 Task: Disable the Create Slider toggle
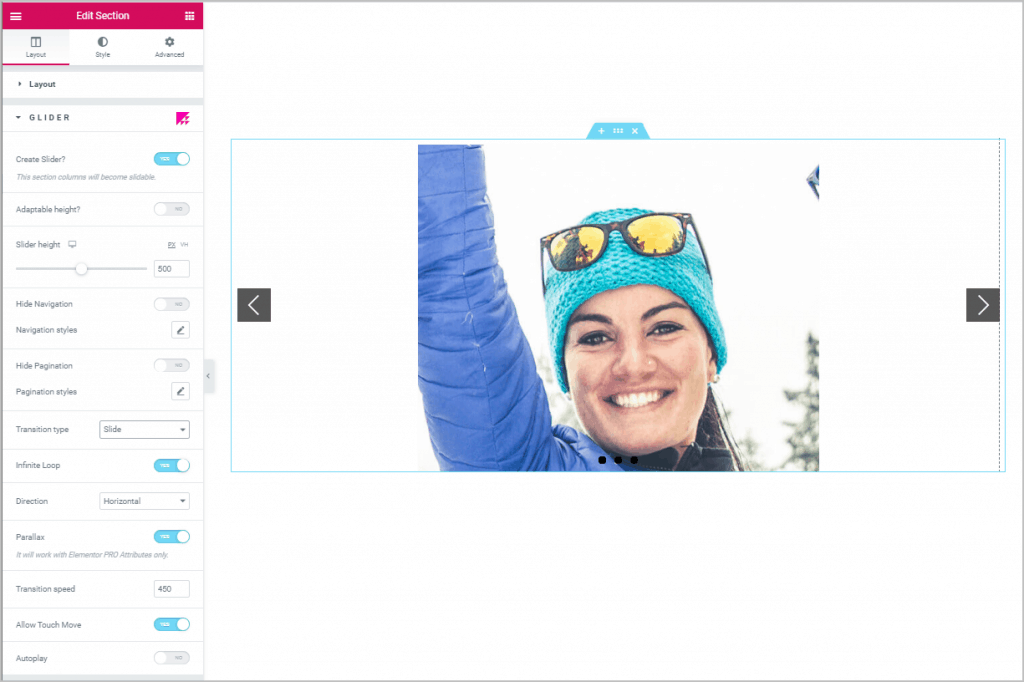(171, 159)
